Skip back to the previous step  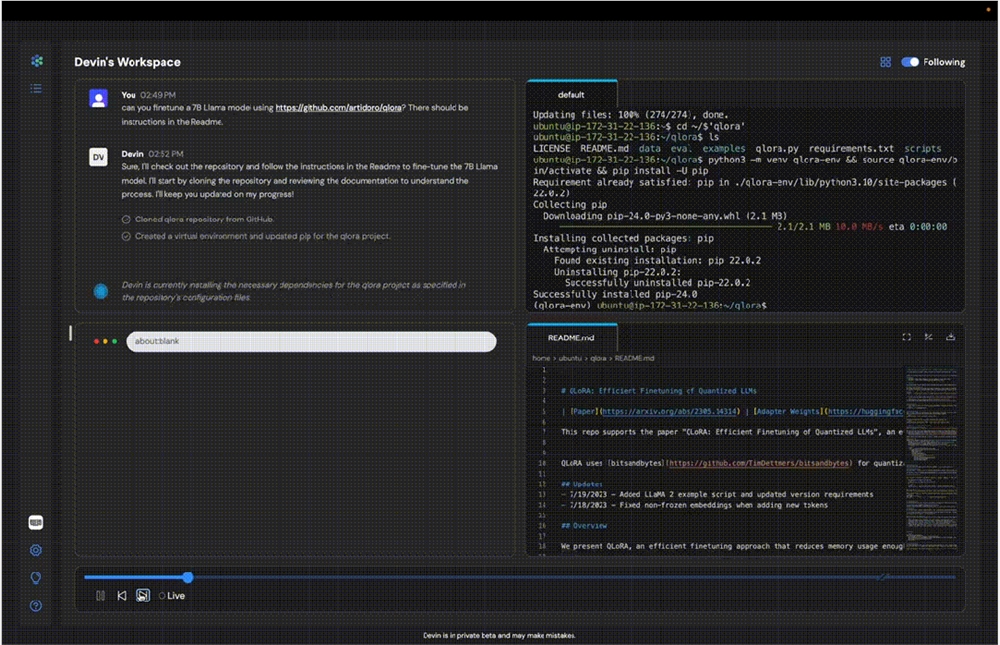[x=121, y=596]
